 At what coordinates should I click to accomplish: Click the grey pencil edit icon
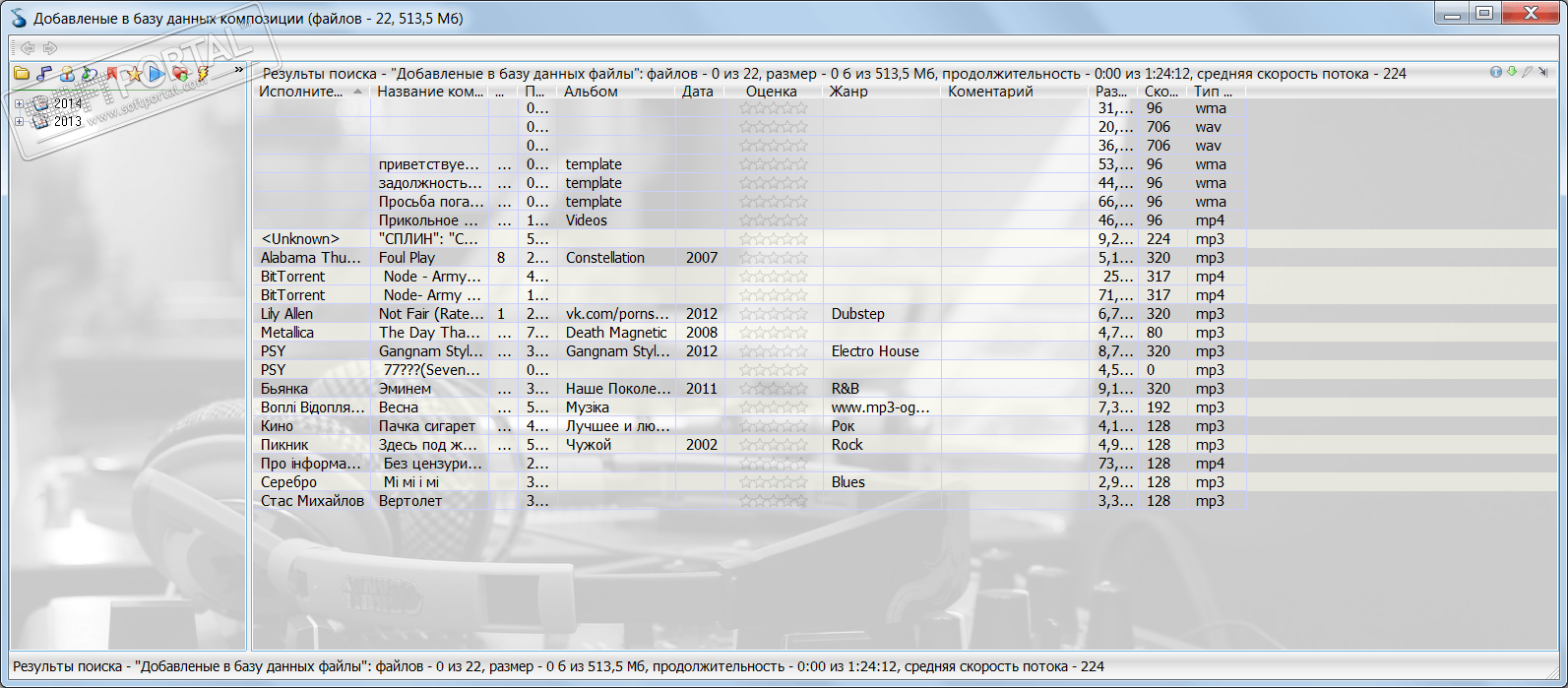pos(1528,72)
